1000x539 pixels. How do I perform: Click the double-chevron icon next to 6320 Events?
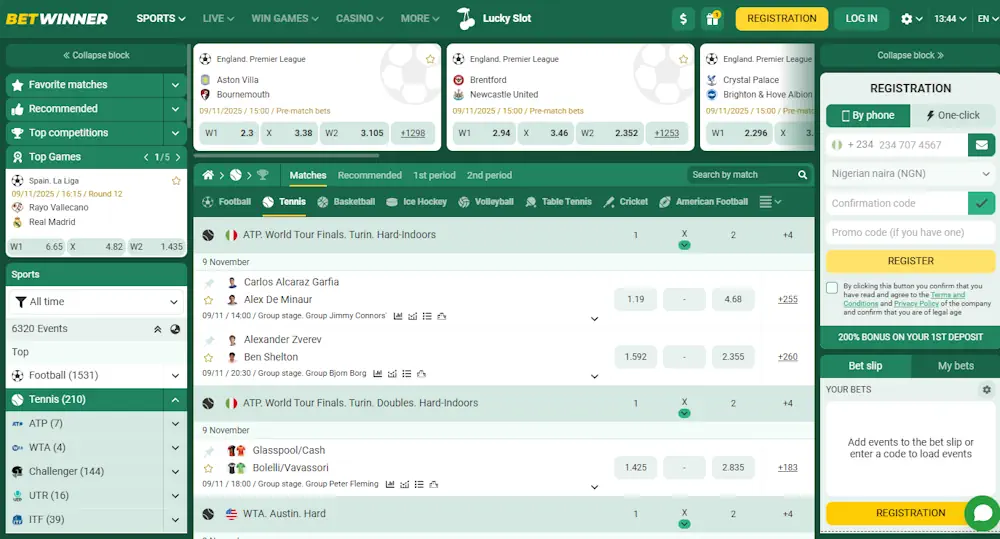click(158, 329)
